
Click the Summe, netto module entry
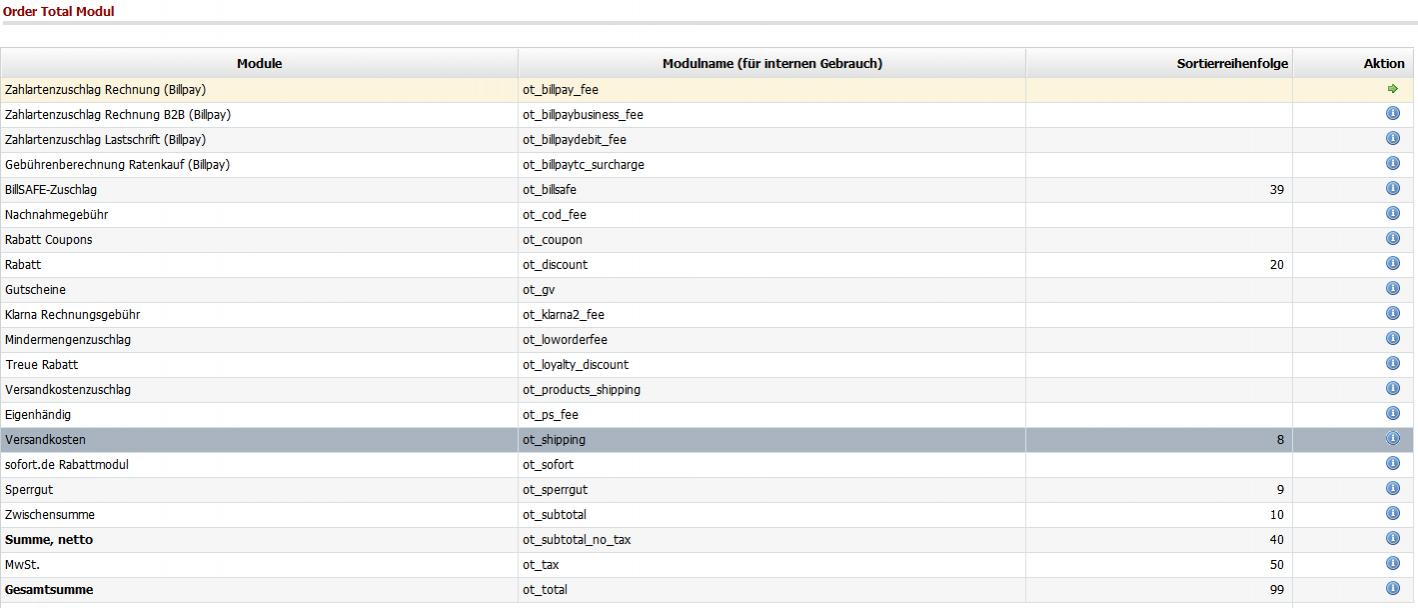click(49, 540)
